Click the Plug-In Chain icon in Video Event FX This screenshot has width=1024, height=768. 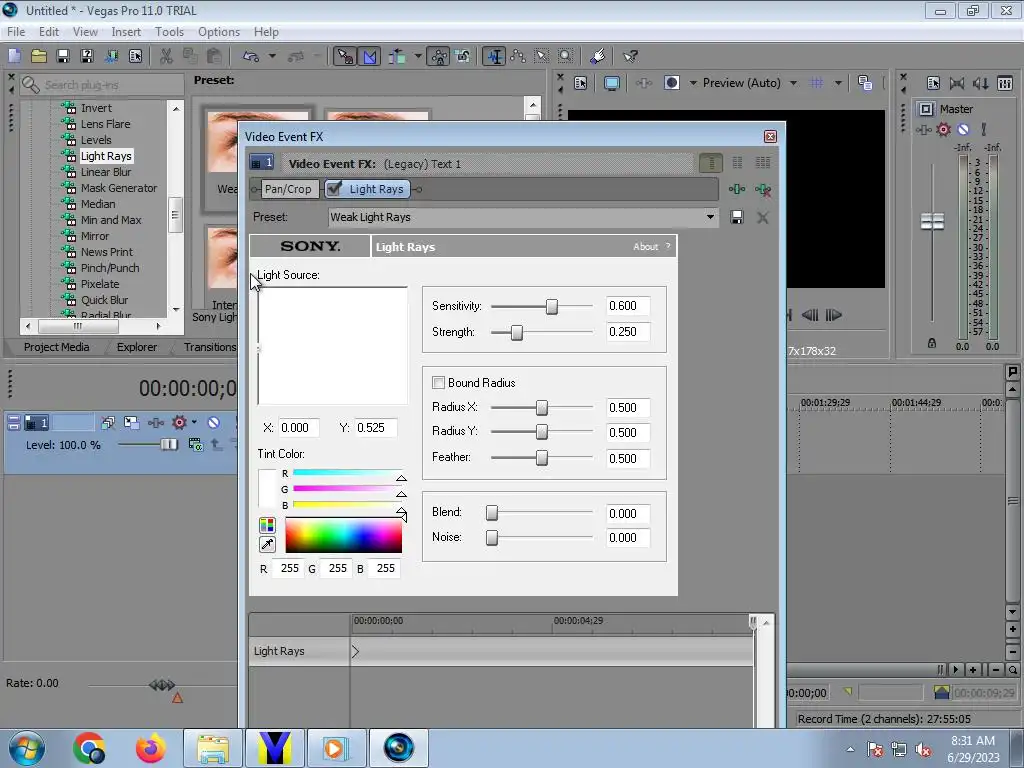tap(737, 189)
